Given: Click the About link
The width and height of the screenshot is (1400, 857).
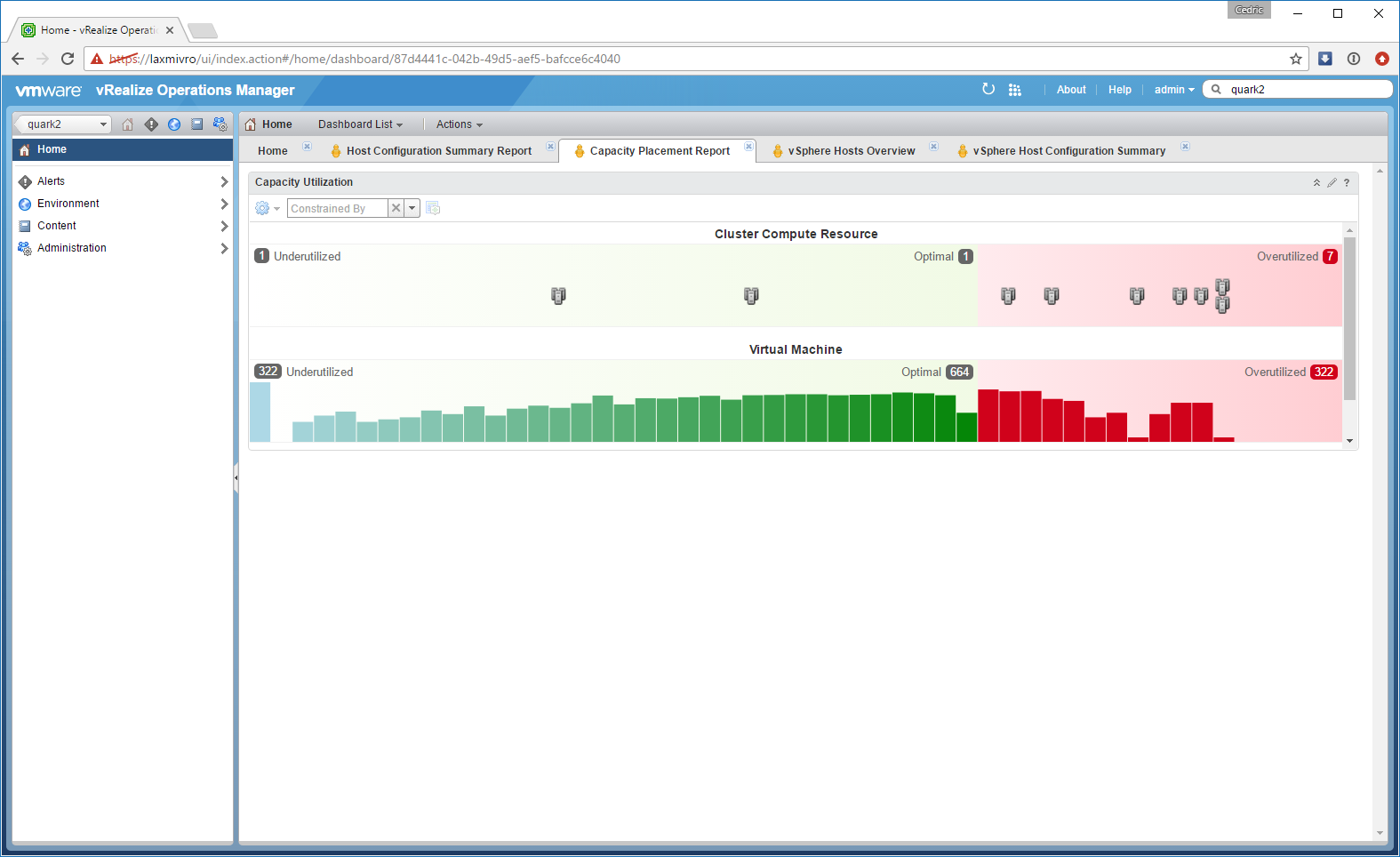Looking at the screenshot, I should click(1071, 90).
